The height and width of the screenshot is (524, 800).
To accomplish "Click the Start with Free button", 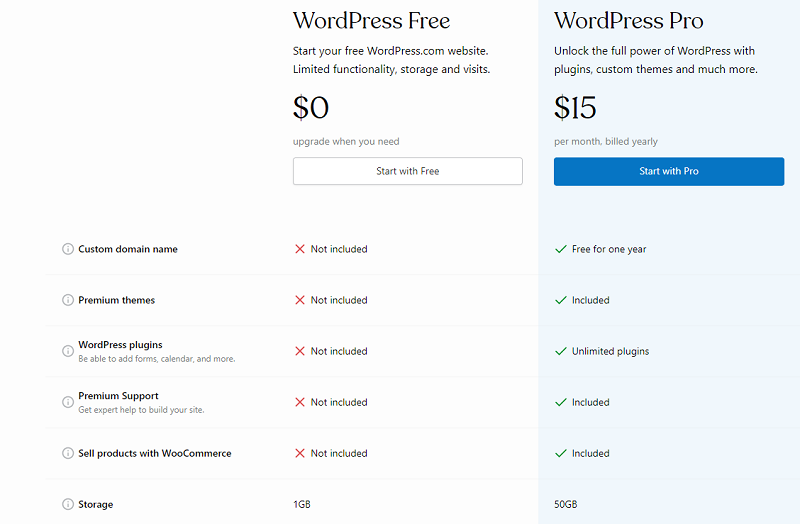I will click(408, 171).
